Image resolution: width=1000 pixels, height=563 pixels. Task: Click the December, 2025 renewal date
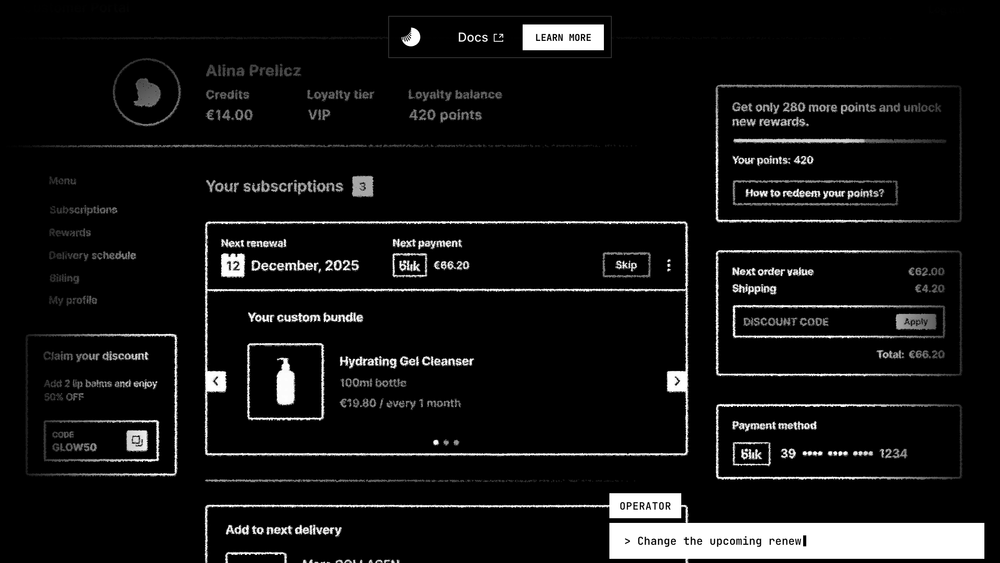(305, 266)
